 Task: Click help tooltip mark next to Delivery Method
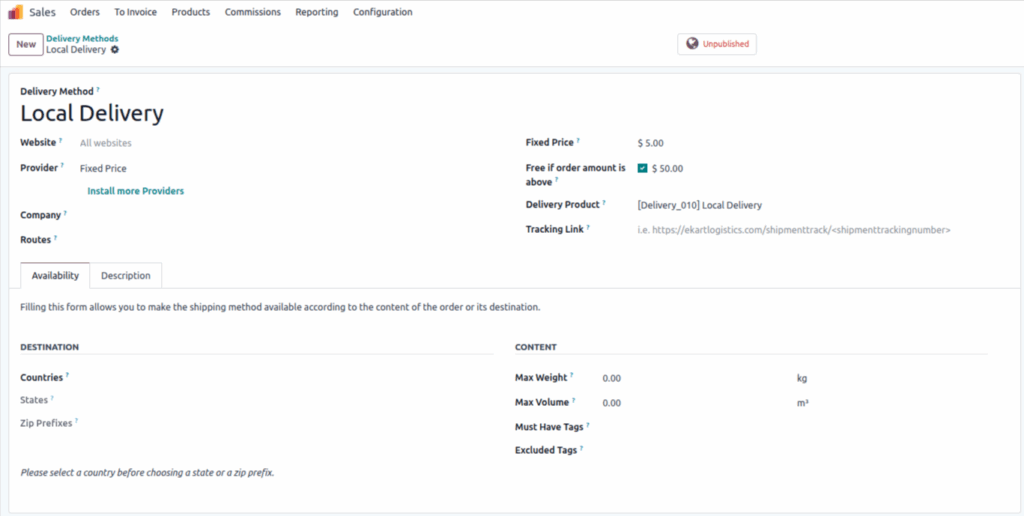coord(98,89)
